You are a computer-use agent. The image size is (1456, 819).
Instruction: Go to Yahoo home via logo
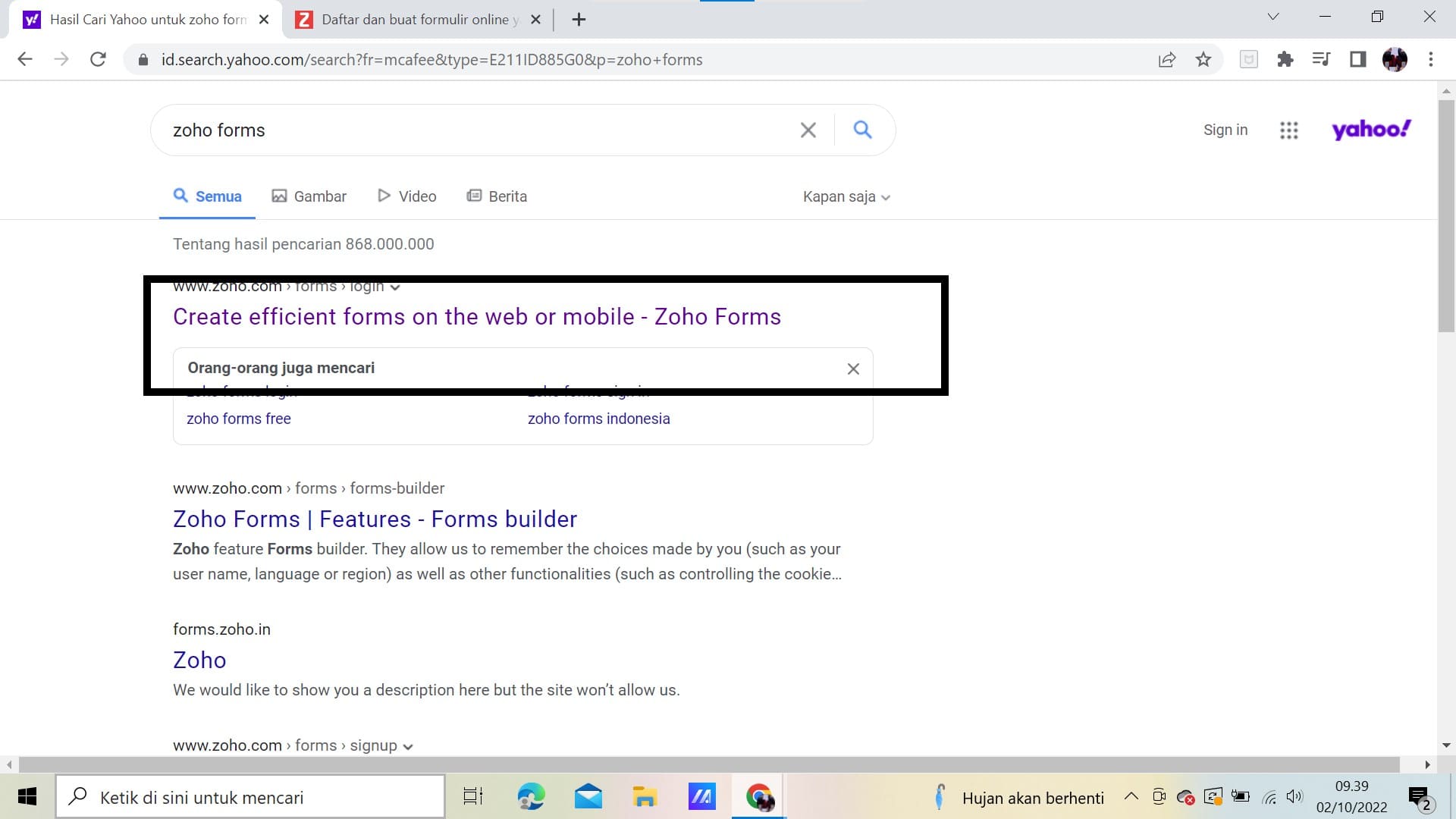click(x=1372, y=129)
